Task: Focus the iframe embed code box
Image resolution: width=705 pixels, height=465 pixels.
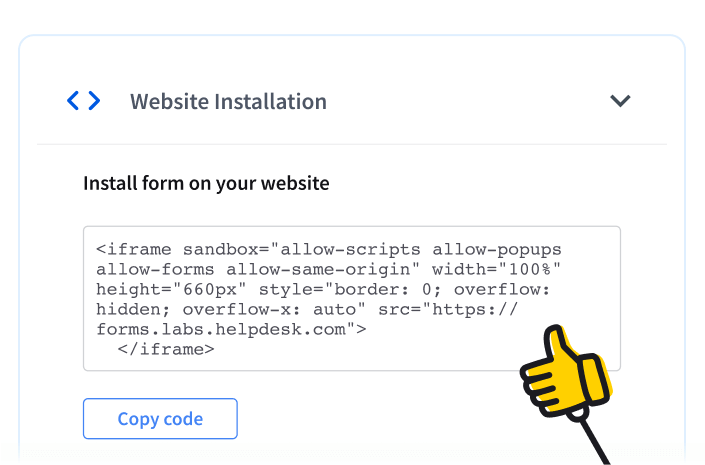Action: 351,298
